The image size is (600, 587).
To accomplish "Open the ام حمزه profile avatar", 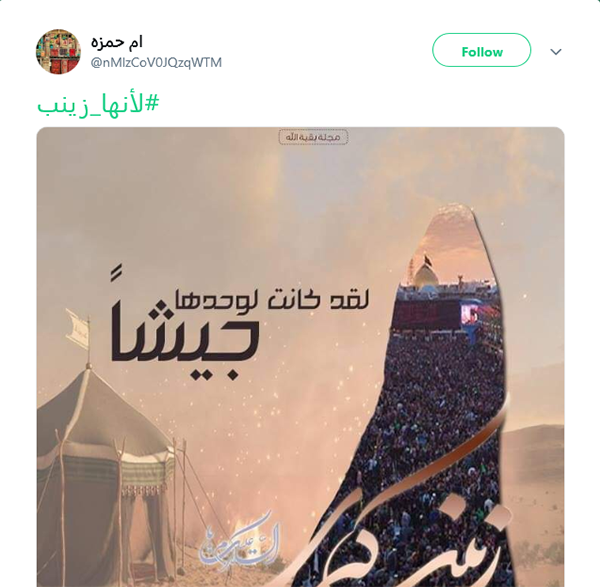I will (58, 52).
